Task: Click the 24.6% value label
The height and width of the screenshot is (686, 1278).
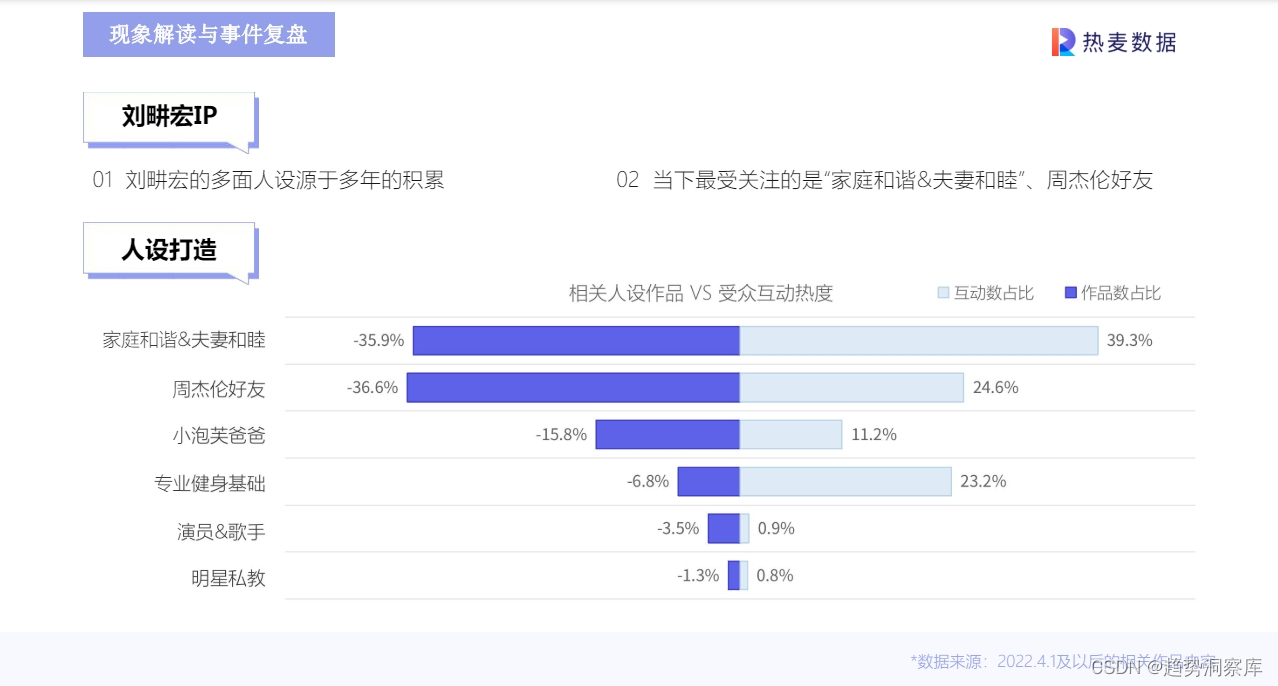Action: pos(996,388)
